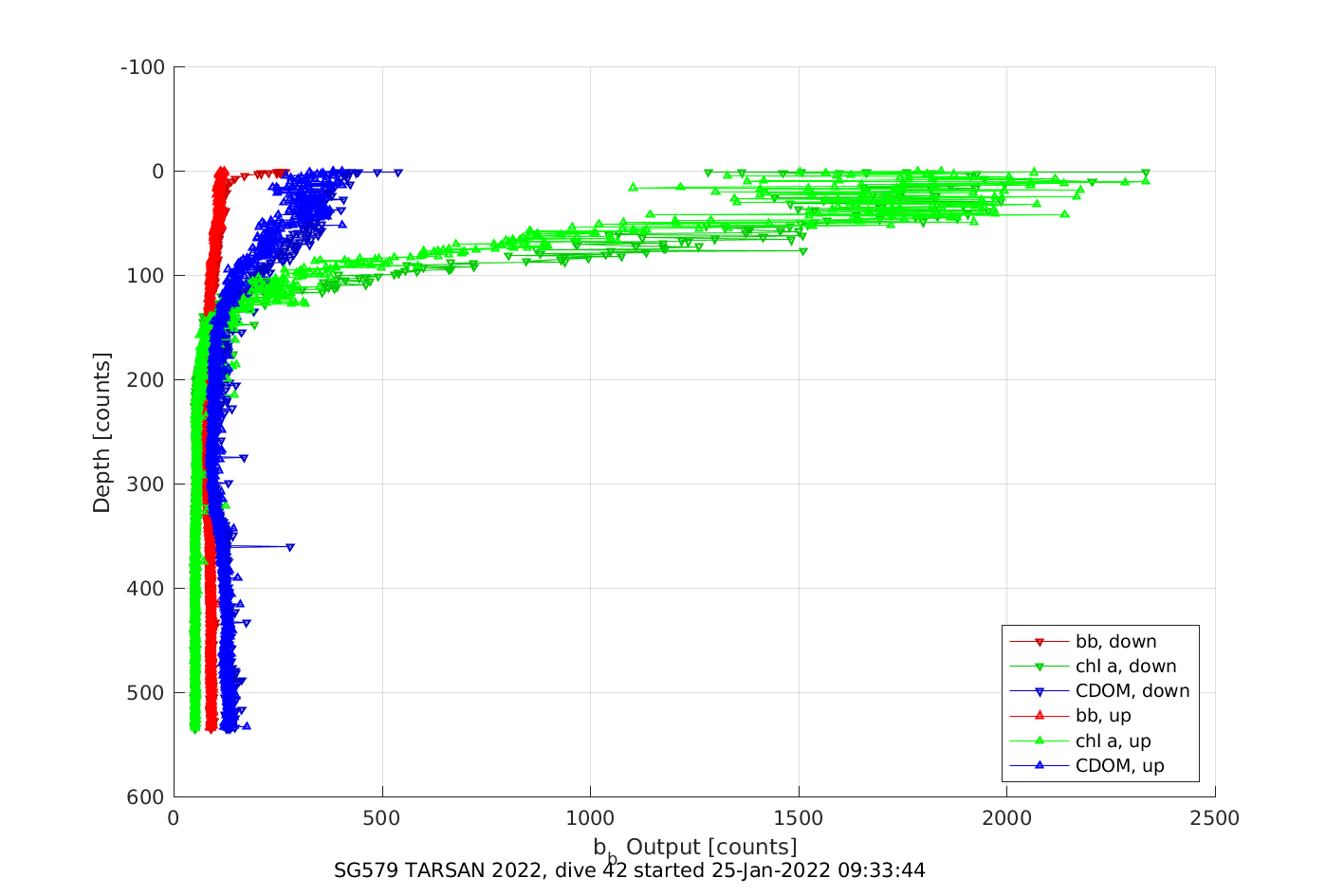Click the y-axis tick label 100

147,276
